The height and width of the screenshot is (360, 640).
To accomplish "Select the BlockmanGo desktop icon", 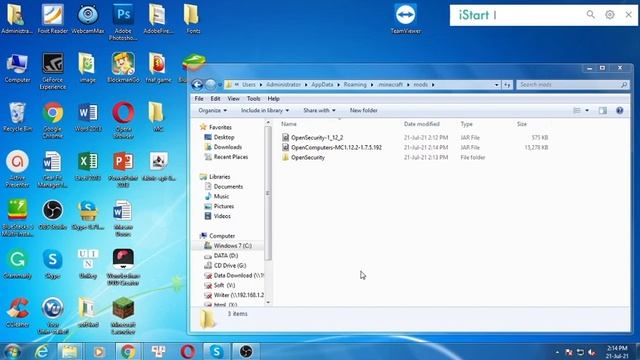I will click(x=123, y=68).
